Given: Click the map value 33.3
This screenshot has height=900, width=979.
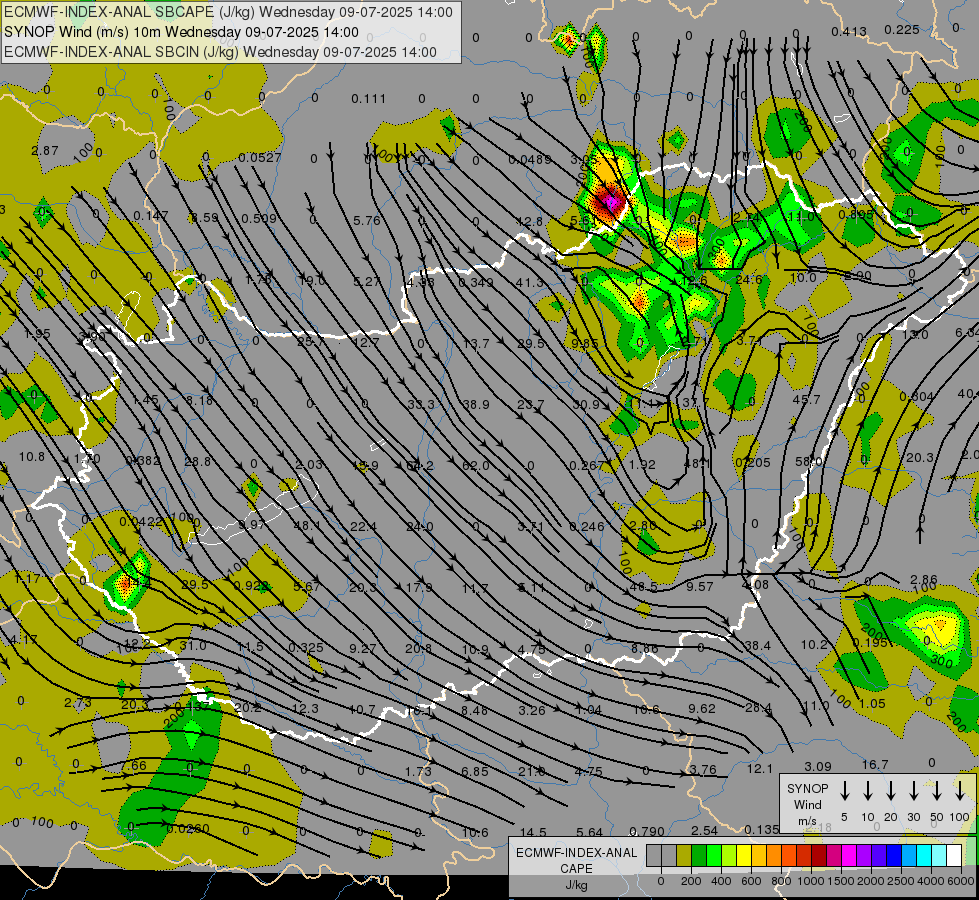Looking at the screenshot, I should (x=421, y=405).
